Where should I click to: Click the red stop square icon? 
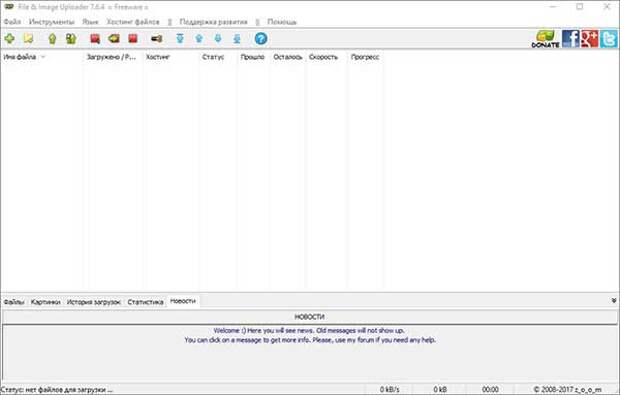(133, 38)
